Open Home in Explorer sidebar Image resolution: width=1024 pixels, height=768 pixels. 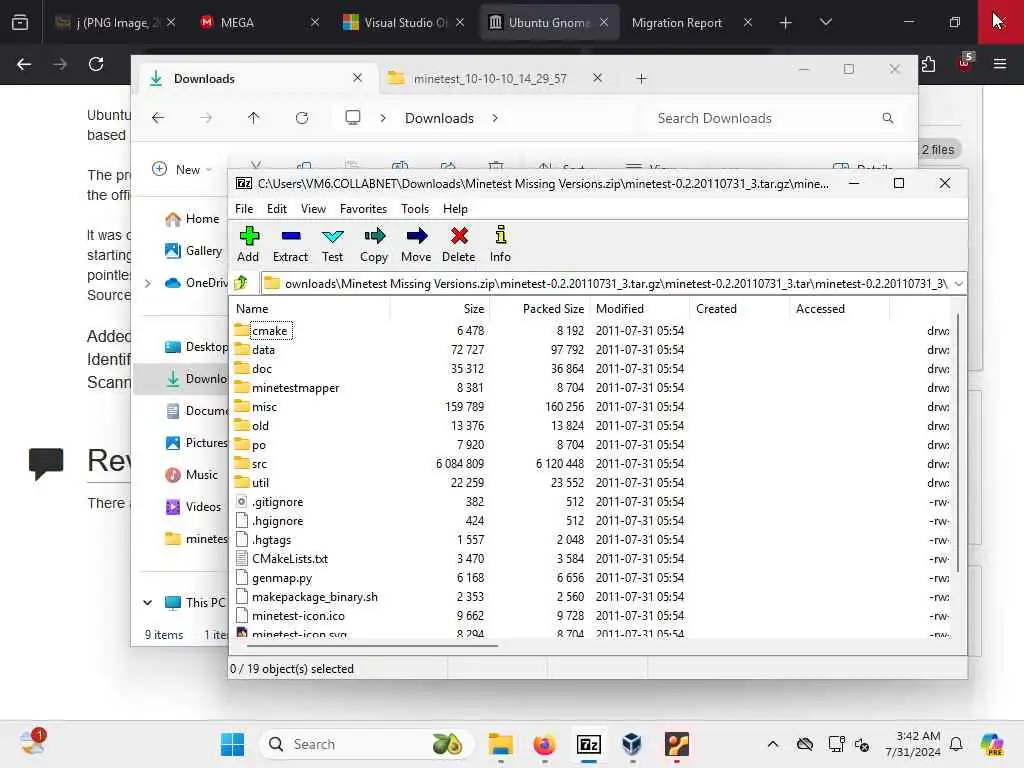coord(192,219)
